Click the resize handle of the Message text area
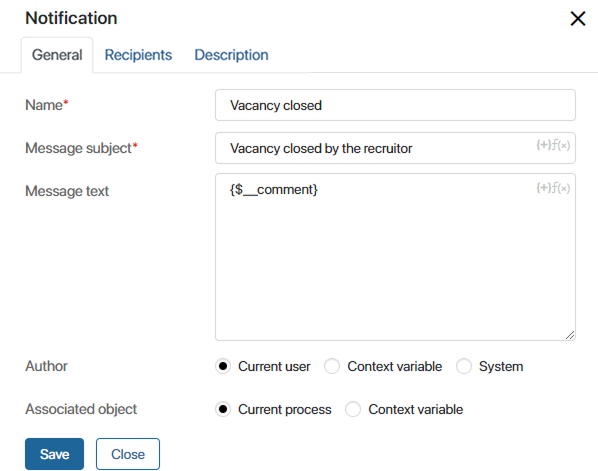Image resolution: width=598 pixels, height=471 pixels. point(570,335)
